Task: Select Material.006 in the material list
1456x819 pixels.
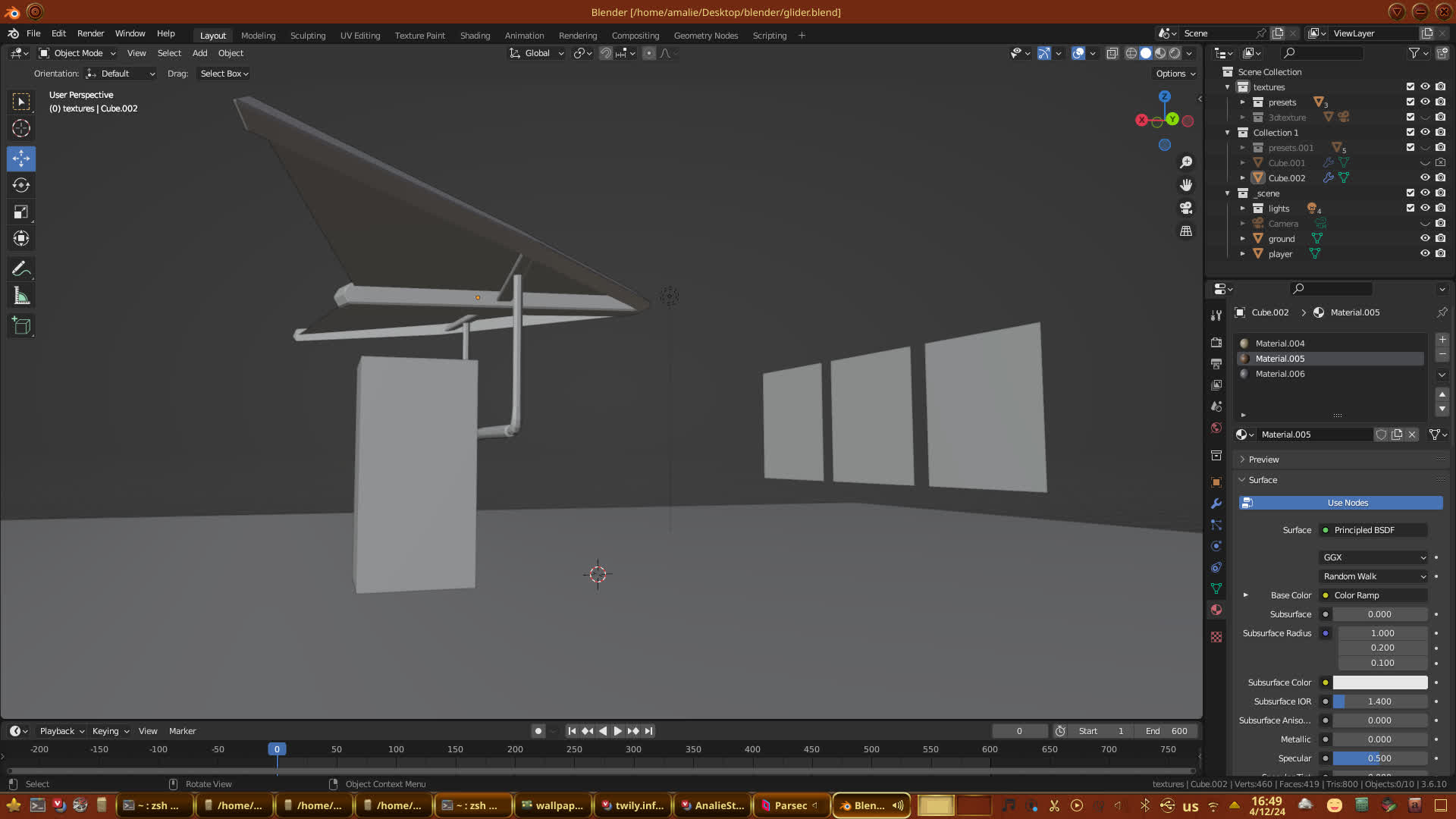Action: coord(1280,374)
